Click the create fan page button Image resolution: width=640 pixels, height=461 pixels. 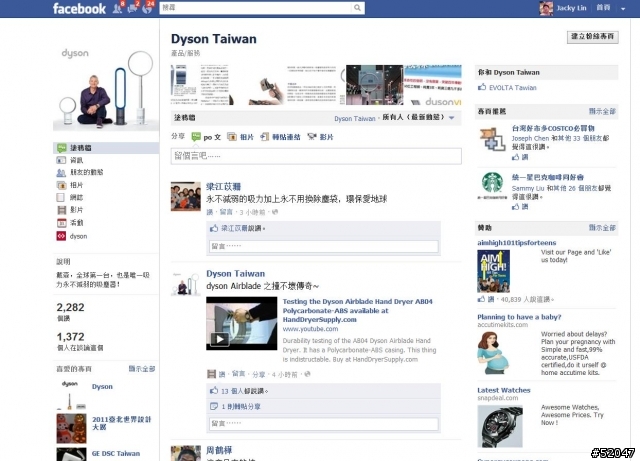[x=592, y=37]
